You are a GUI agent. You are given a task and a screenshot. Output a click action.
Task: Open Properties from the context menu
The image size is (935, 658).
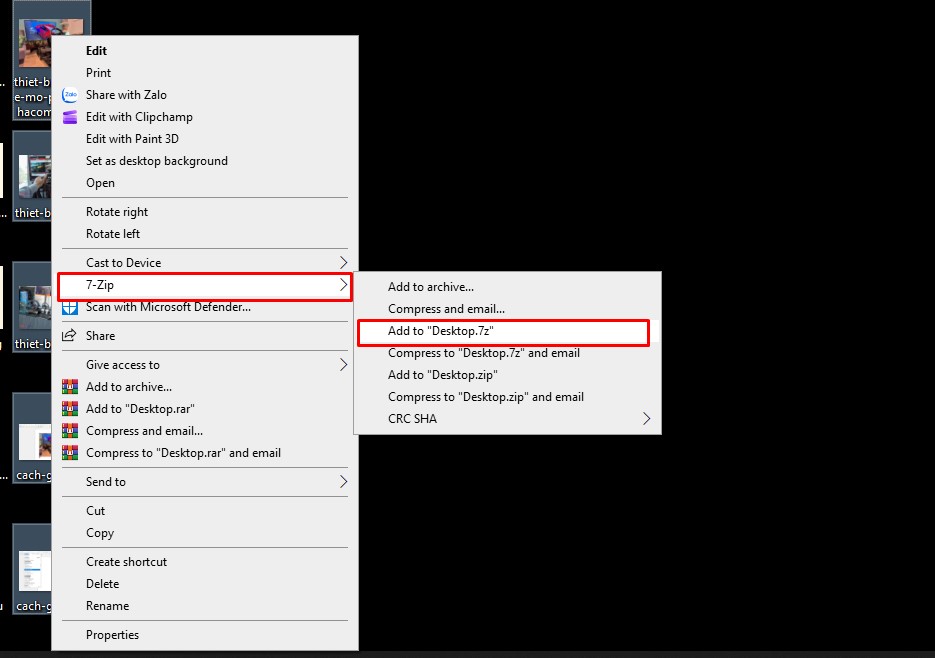[205, 635]
